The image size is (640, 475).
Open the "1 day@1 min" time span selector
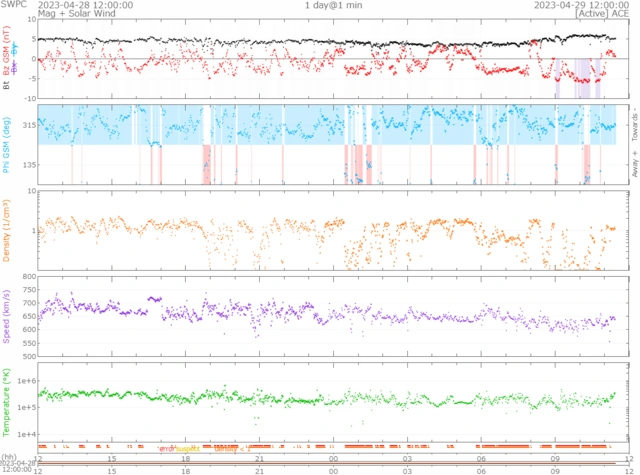335,5
